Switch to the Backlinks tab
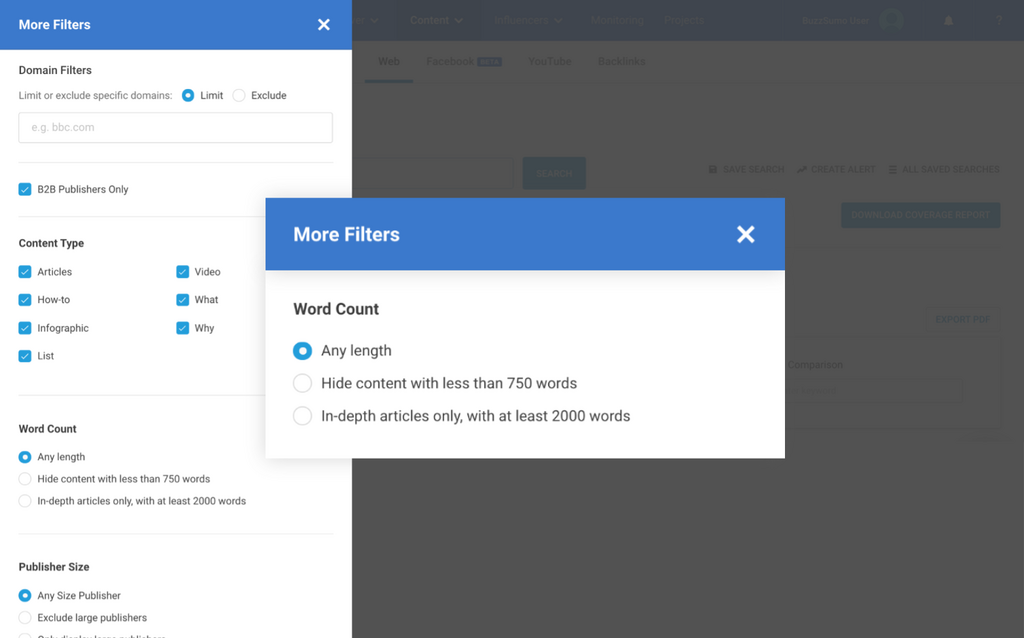The width and height of the screenshot is (1024, 638). 621,61
